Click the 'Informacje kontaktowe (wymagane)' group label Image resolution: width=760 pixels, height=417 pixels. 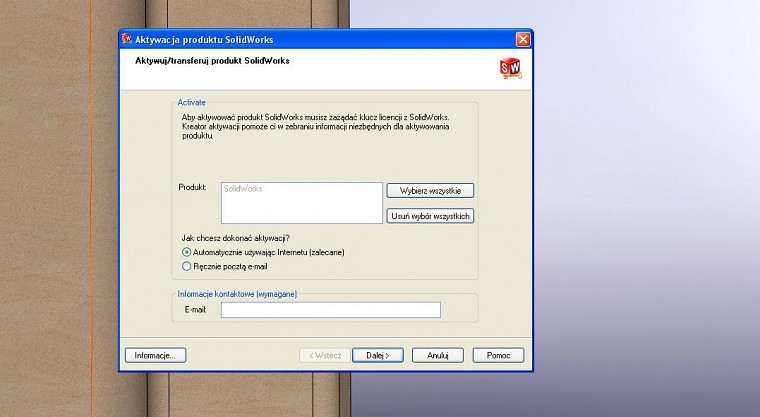pyautogui.click(x=237, y=294)
